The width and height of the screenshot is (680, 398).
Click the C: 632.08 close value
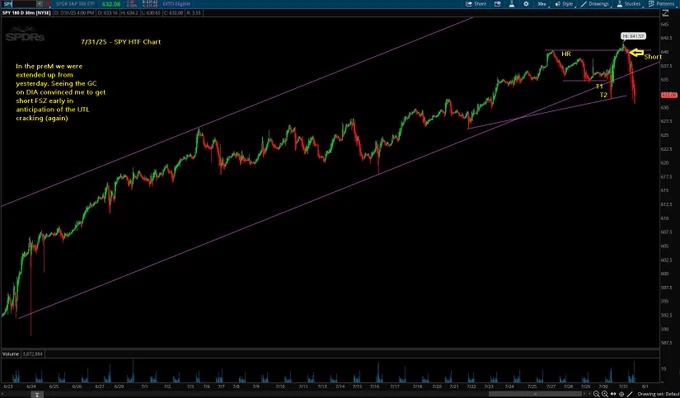click(x=174, y=13)
